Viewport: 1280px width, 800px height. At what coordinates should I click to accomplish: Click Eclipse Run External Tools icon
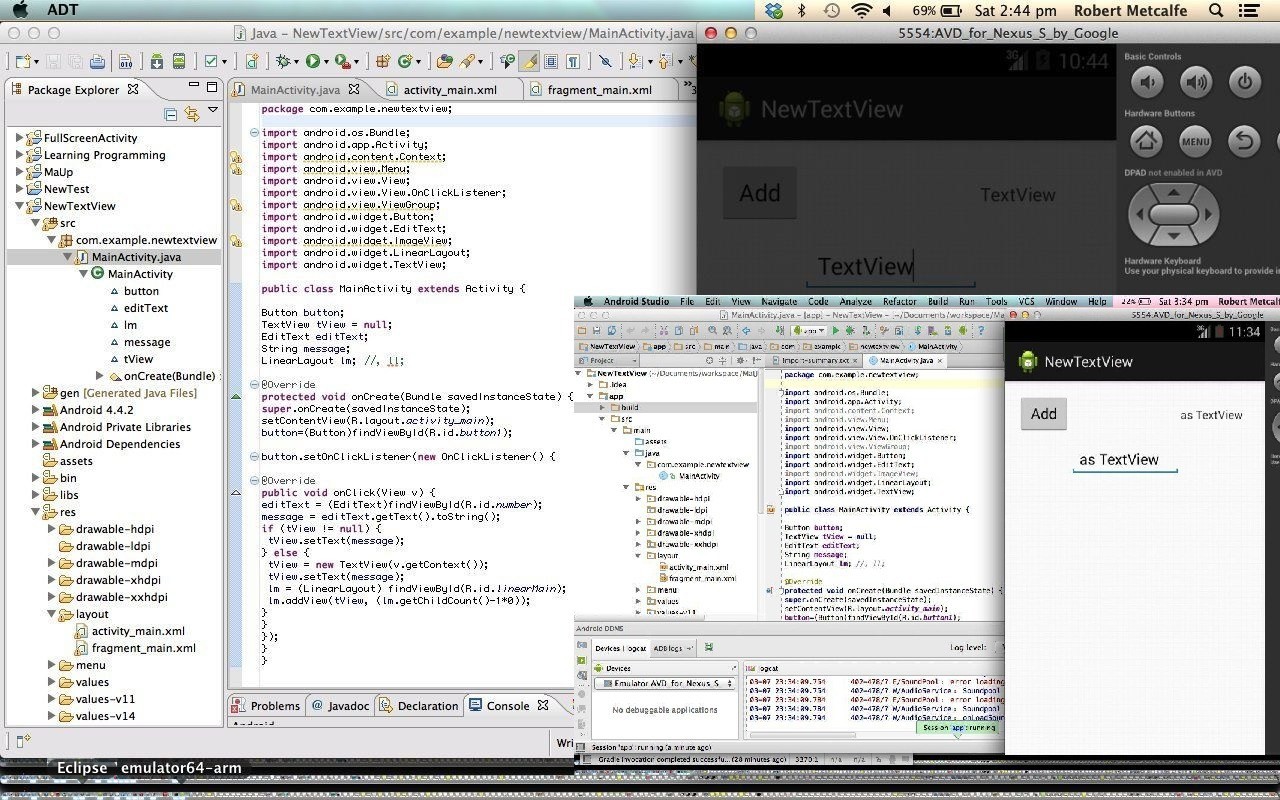[342, 61]
